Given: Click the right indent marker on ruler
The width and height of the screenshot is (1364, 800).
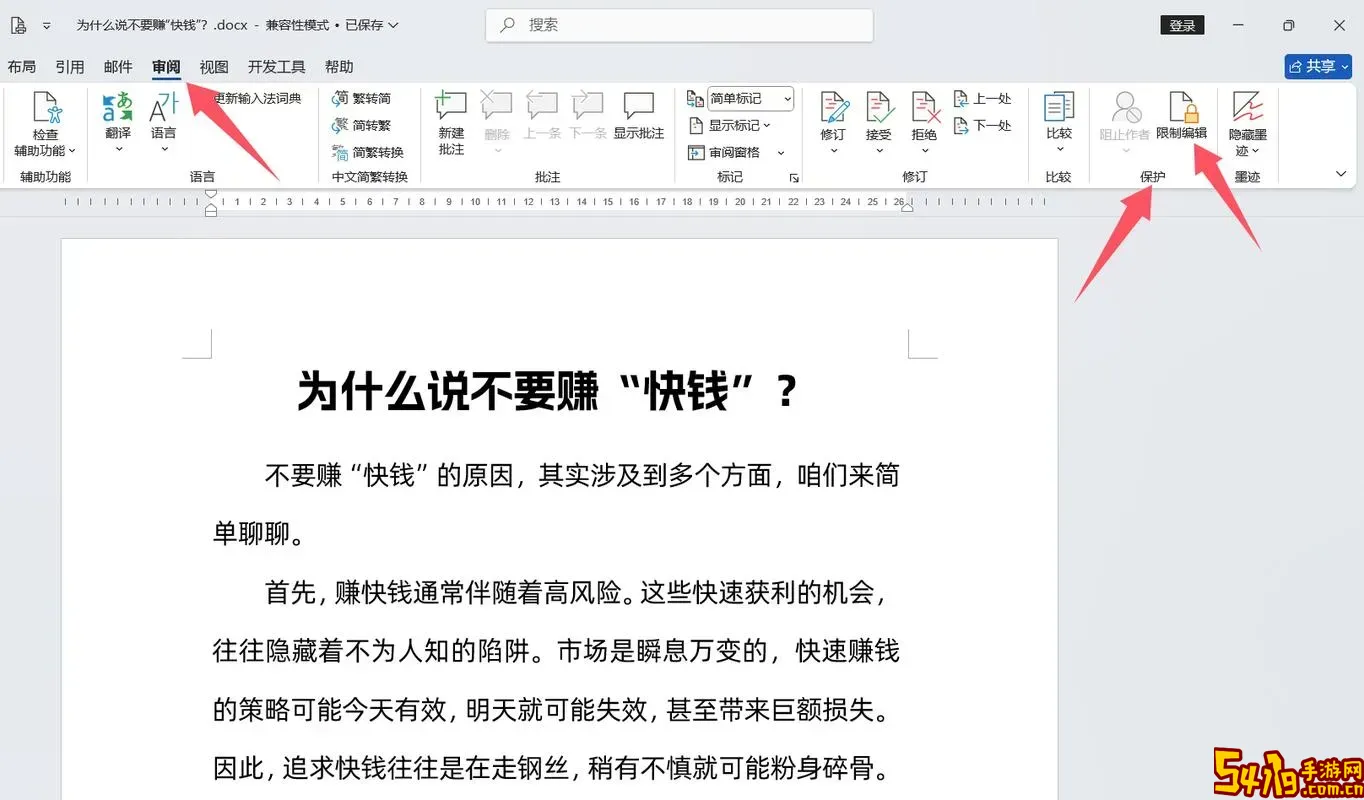Looking at the screenshot, I should 907,207.
